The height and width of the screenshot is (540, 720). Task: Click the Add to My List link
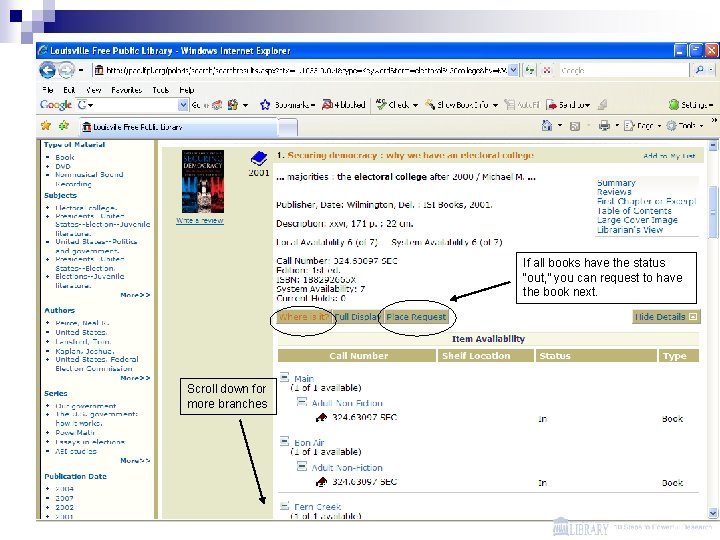pos(669,156)
